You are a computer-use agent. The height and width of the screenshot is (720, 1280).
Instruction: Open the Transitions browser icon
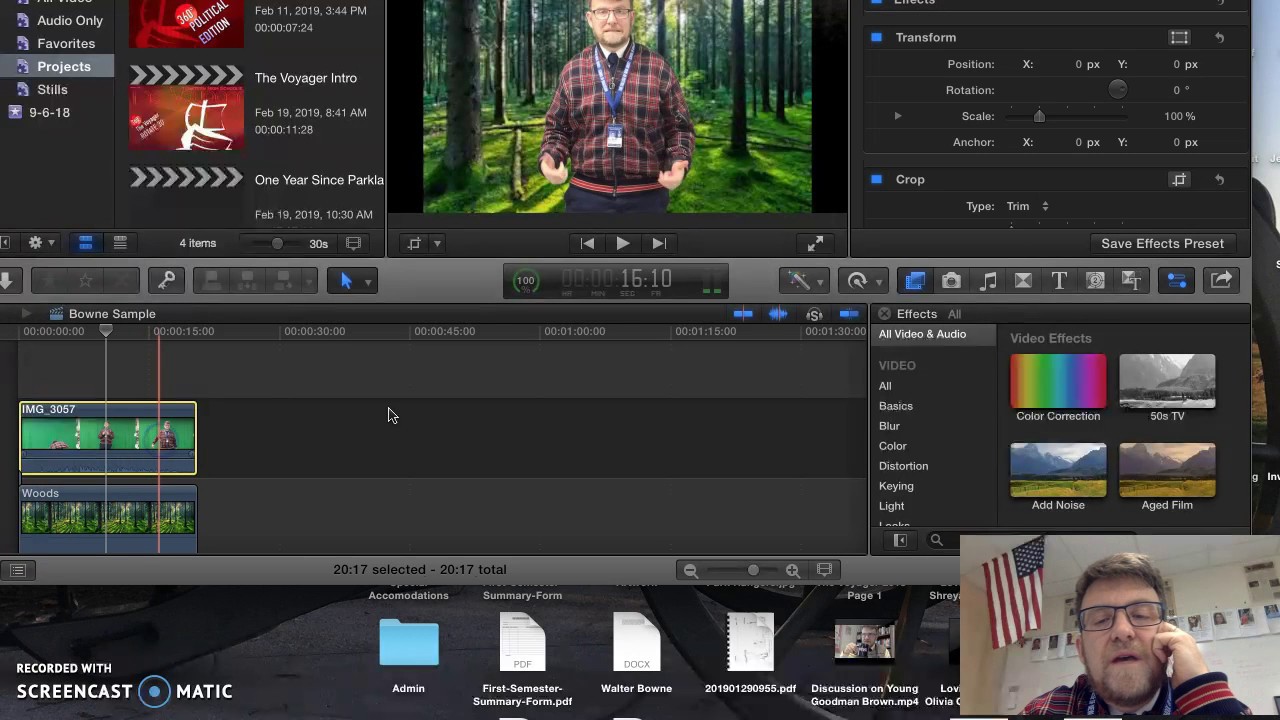[x=1023, y=281]
